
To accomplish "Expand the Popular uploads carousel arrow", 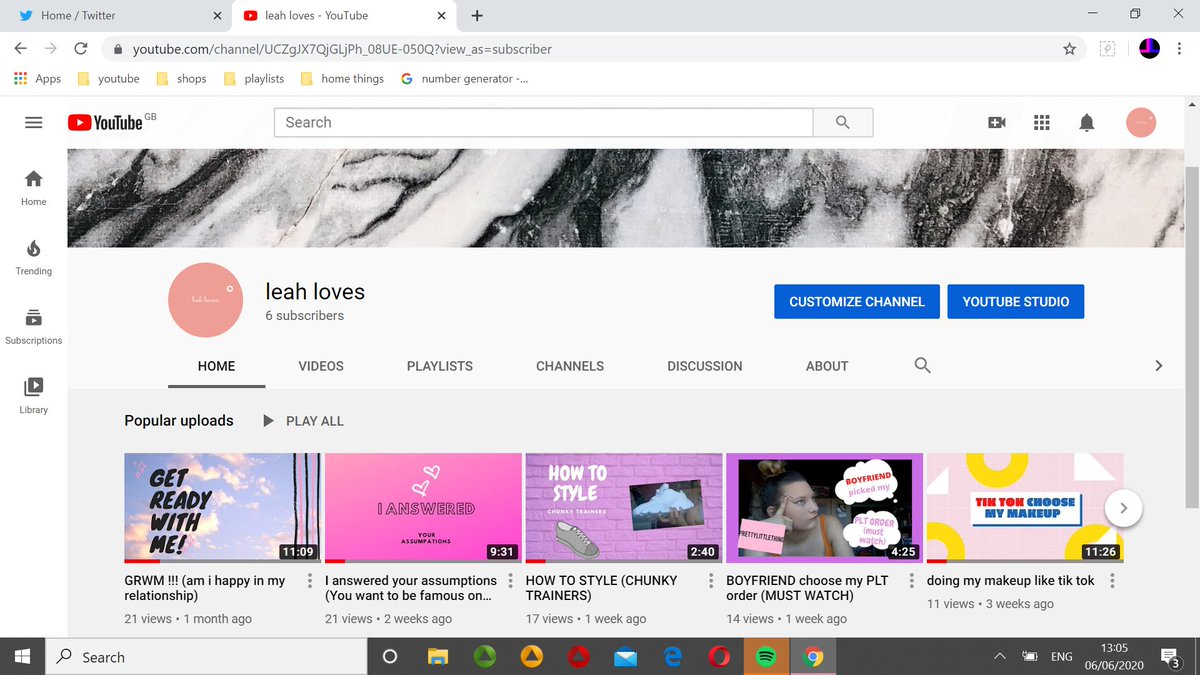I will point(1123,508).
